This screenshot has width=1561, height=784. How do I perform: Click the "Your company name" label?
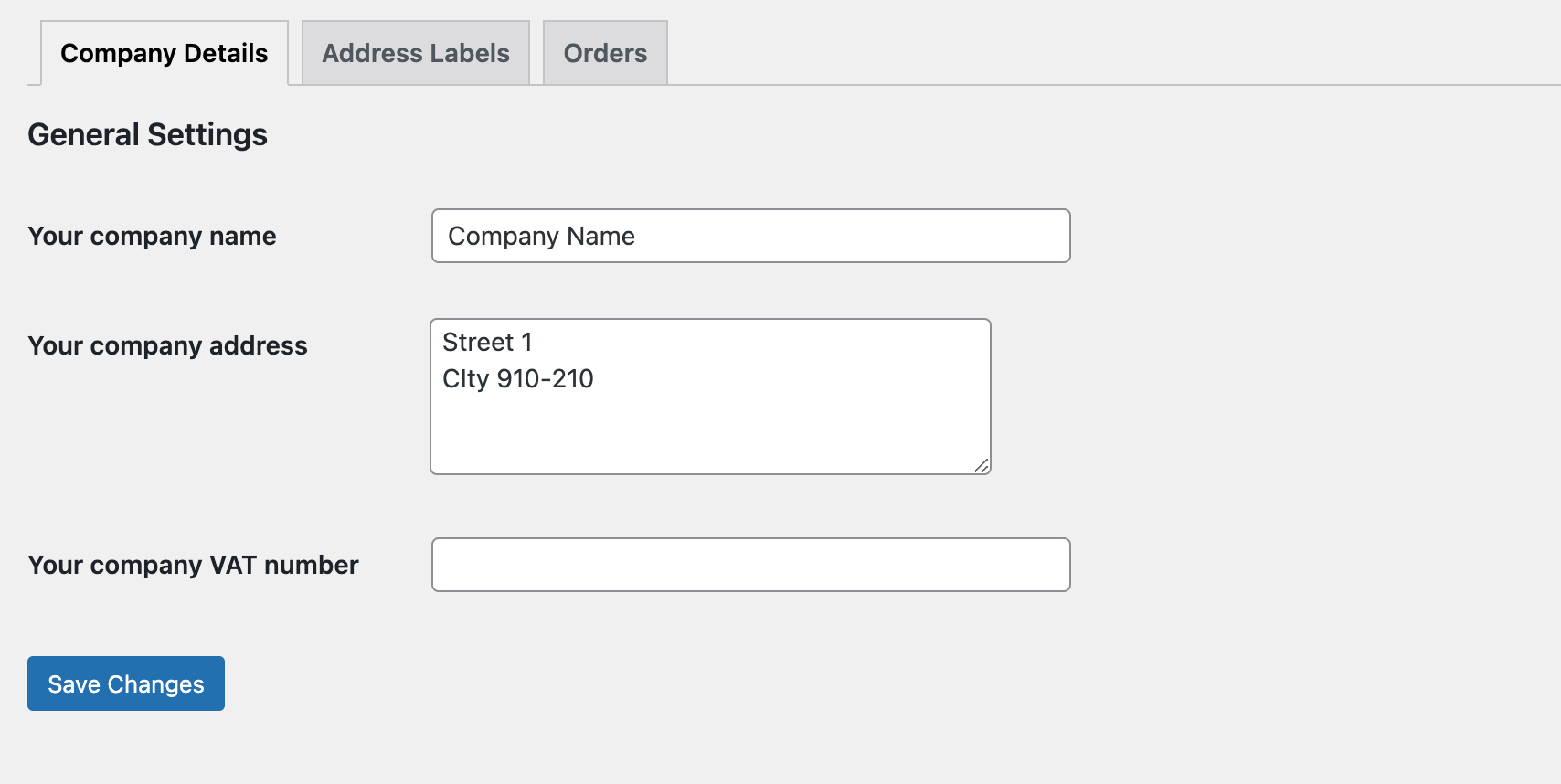tap(152, 236)
